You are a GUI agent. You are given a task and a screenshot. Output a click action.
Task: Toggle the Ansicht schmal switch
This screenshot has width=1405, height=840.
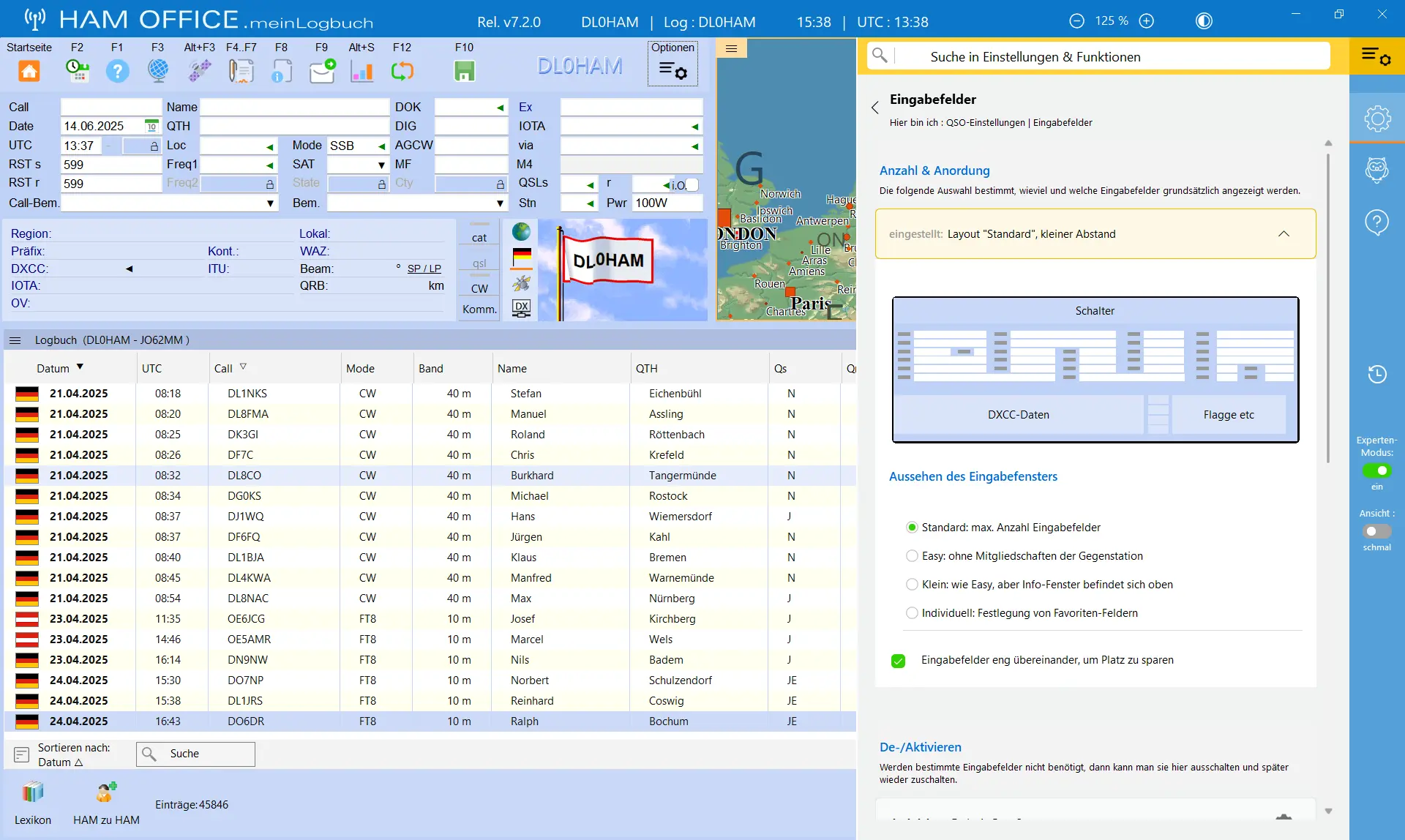tap(1377, 531)
